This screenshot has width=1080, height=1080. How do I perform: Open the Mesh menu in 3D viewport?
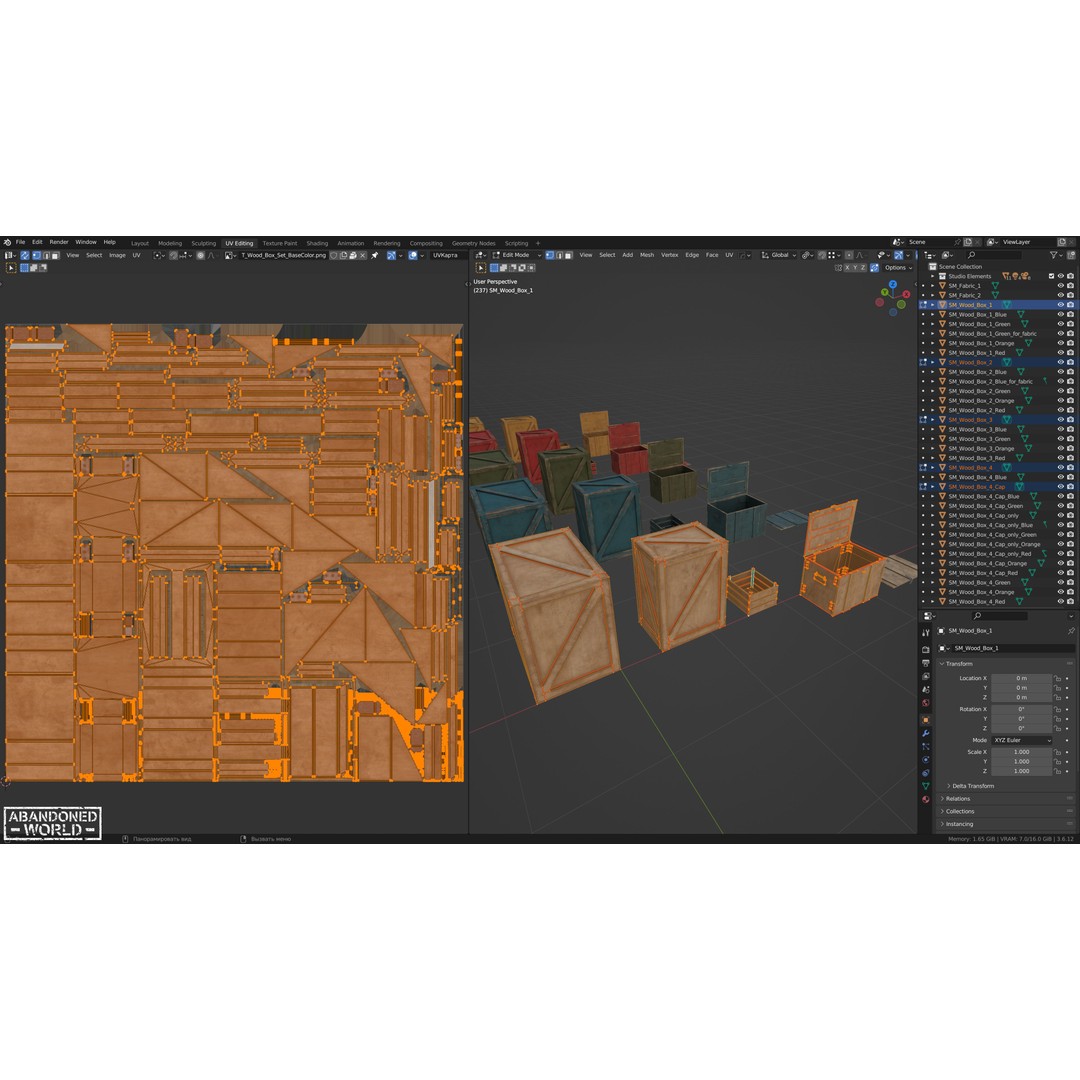(x=647, y=256)
